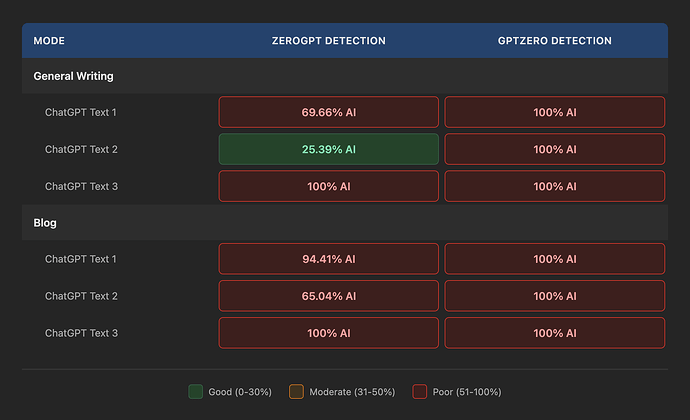Image resolution: width=690 pixels, height=420 pixels.
Task: Click ChatGPT Text 2 under Blog
Action: point(81,296)
